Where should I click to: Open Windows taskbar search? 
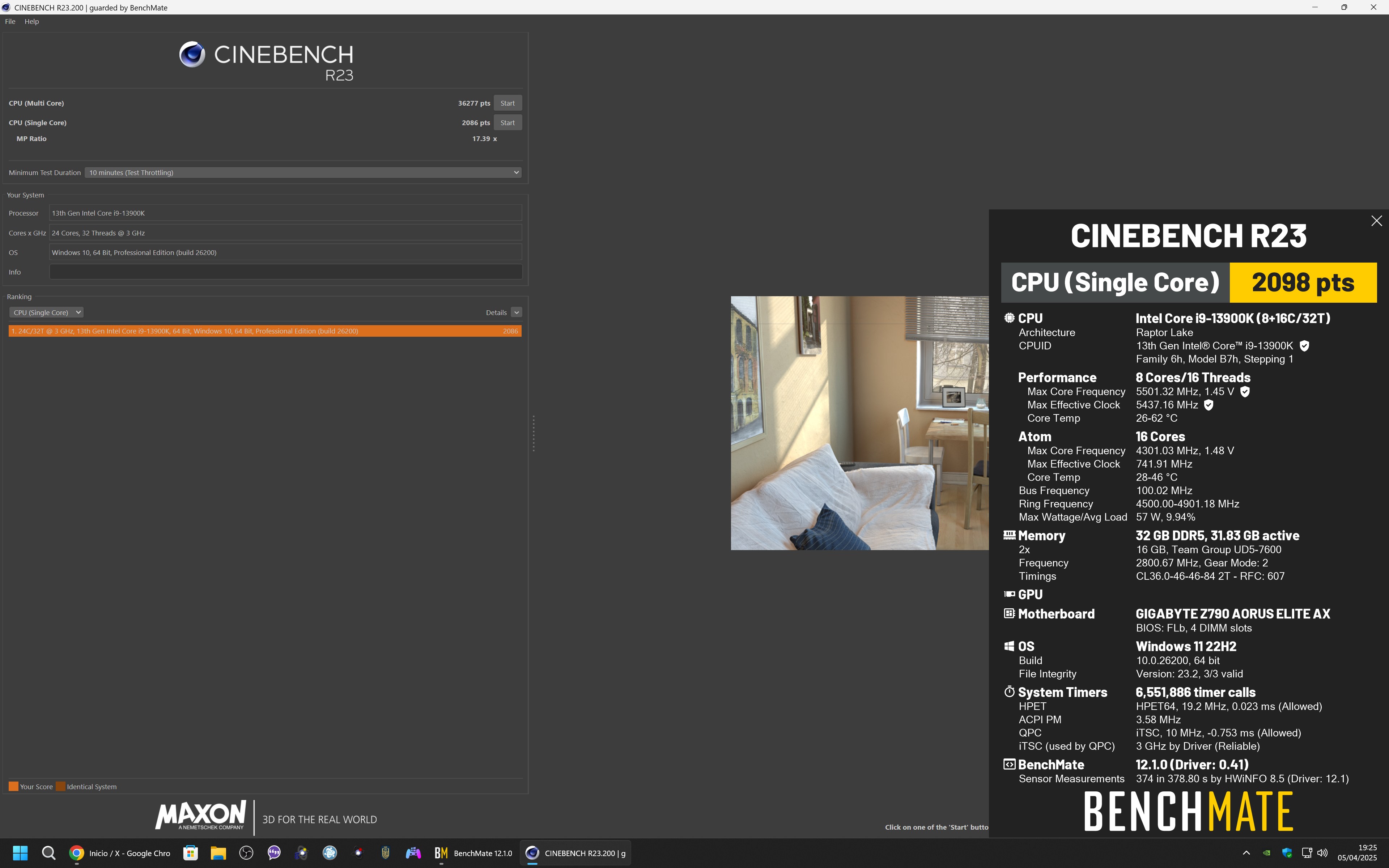click(x=49, y=853)
